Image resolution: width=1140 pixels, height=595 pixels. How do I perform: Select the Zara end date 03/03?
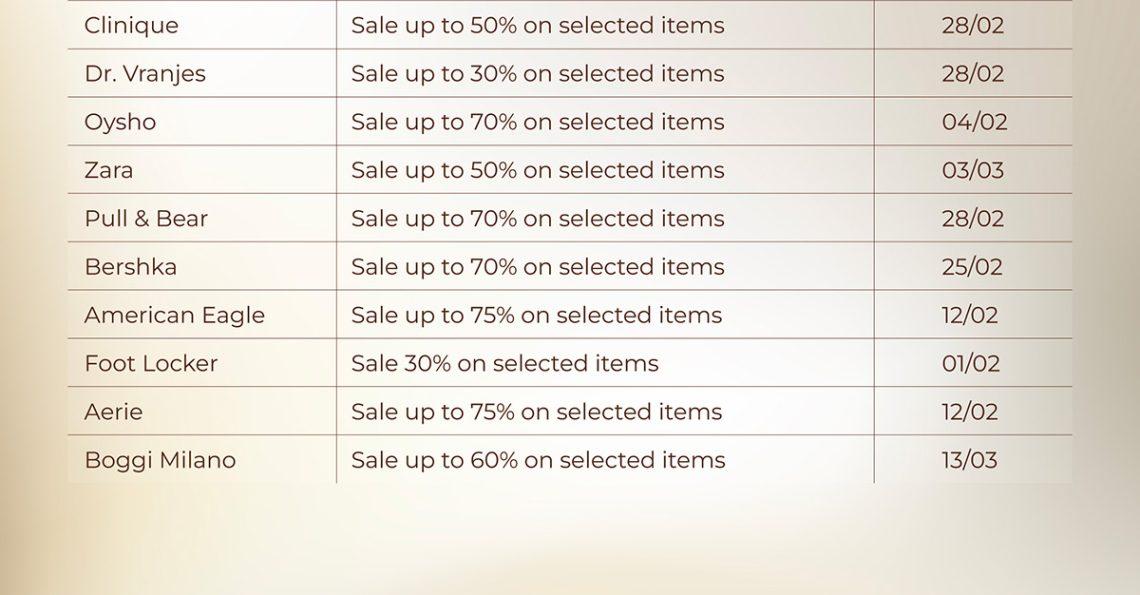point(972,170)
